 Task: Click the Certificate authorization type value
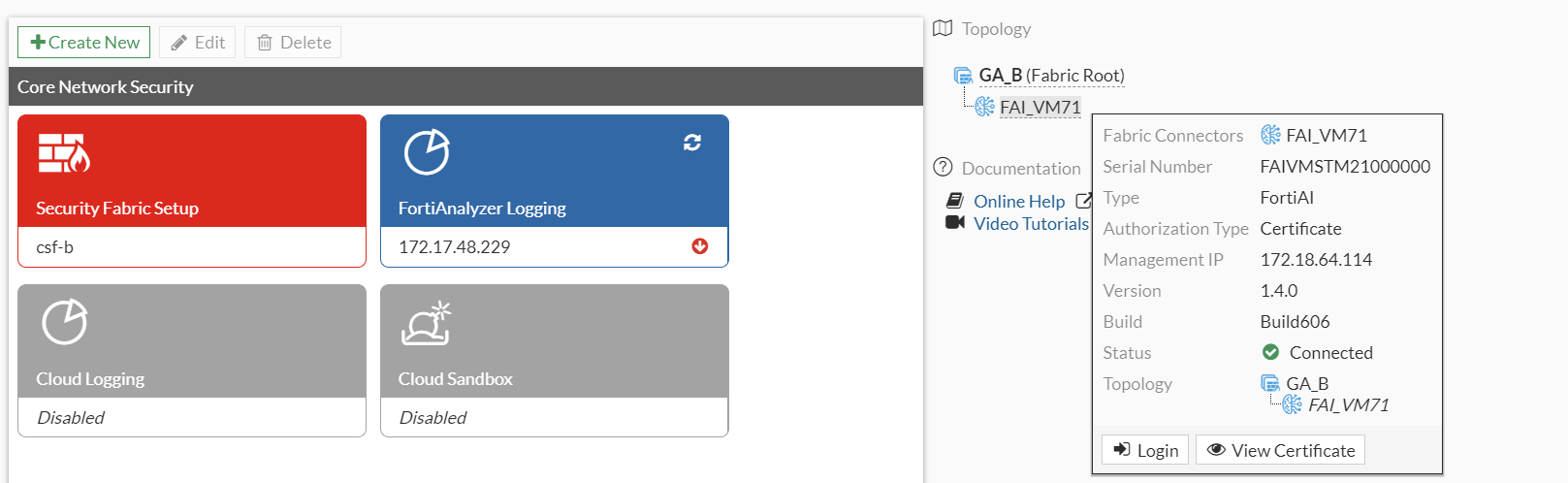pos(1300,228)
